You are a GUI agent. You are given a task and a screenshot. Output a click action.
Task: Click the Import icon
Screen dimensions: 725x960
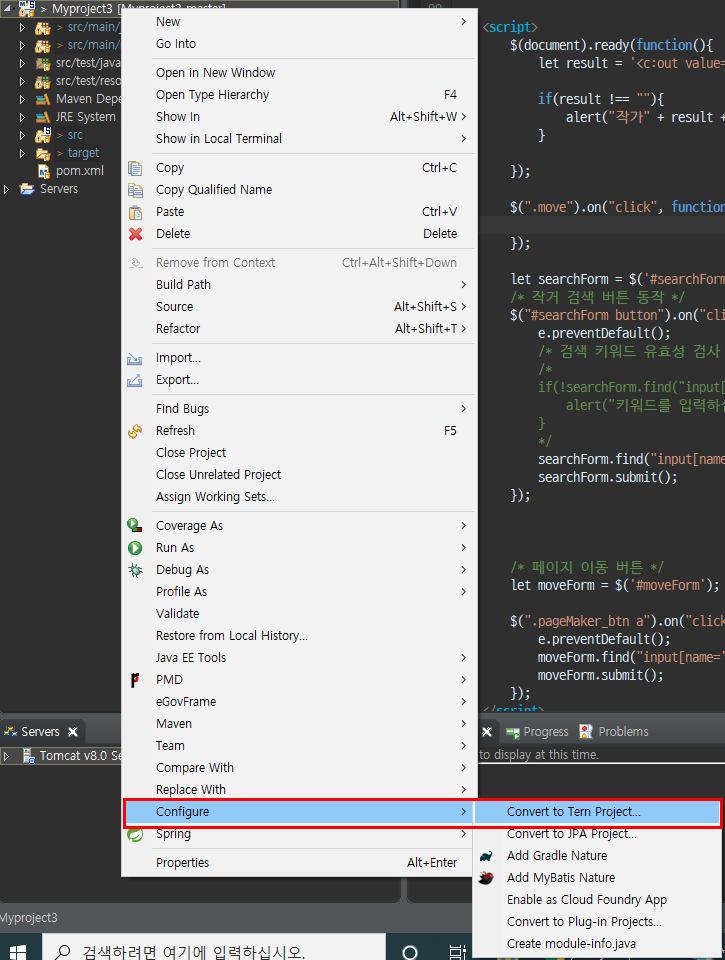click(135, 358)
